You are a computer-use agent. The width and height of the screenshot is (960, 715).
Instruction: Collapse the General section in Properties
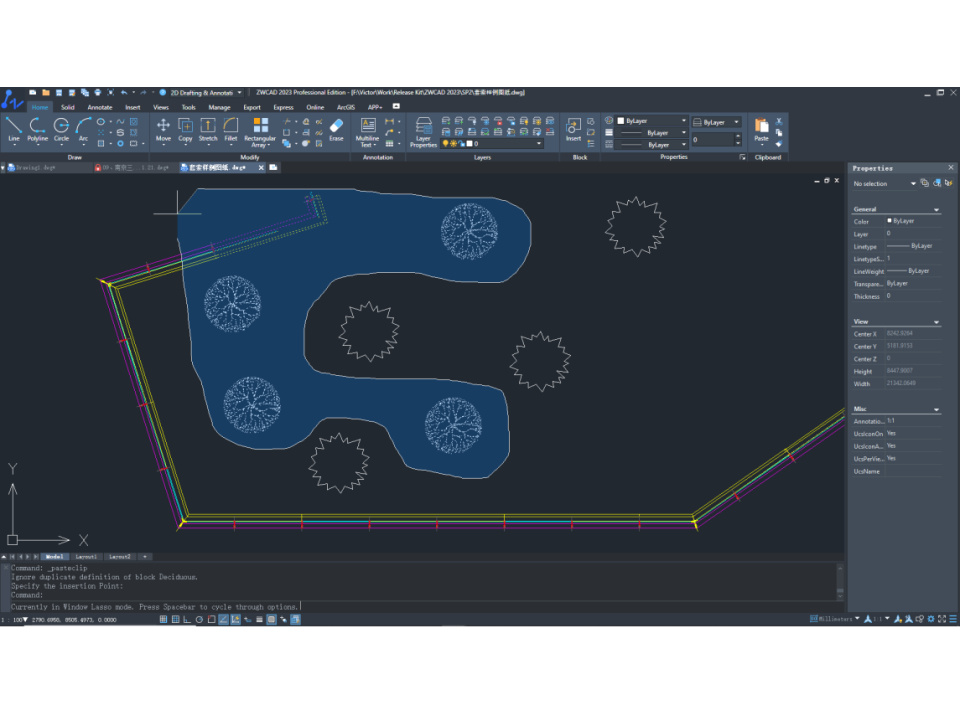point(937,210)
